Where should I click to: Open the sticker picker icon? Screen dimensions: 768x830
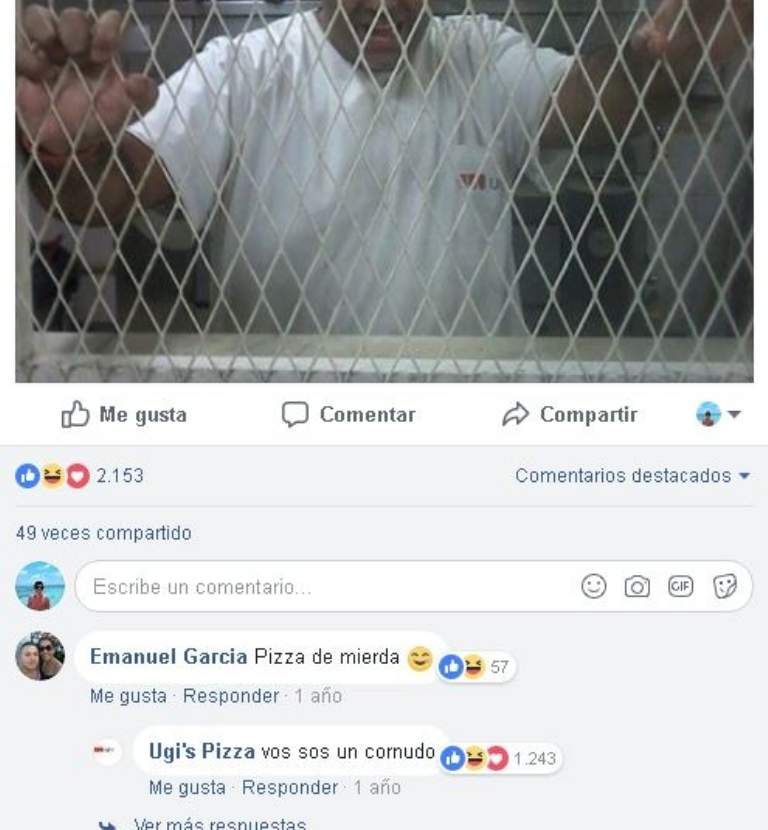click(x=724, y=586)
